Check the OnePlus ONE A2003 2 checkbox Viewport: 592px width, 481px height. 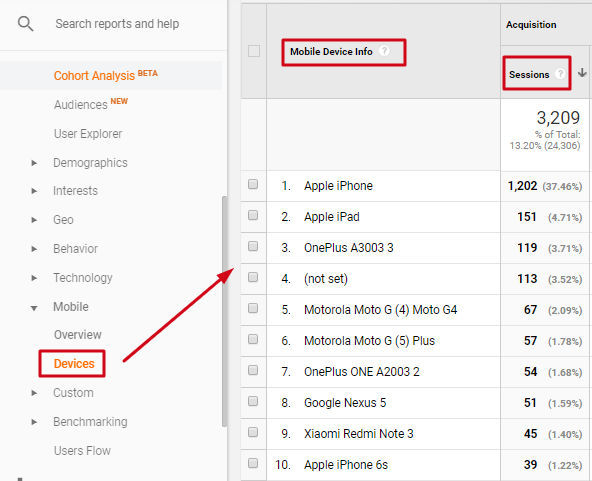pos(253,370)
